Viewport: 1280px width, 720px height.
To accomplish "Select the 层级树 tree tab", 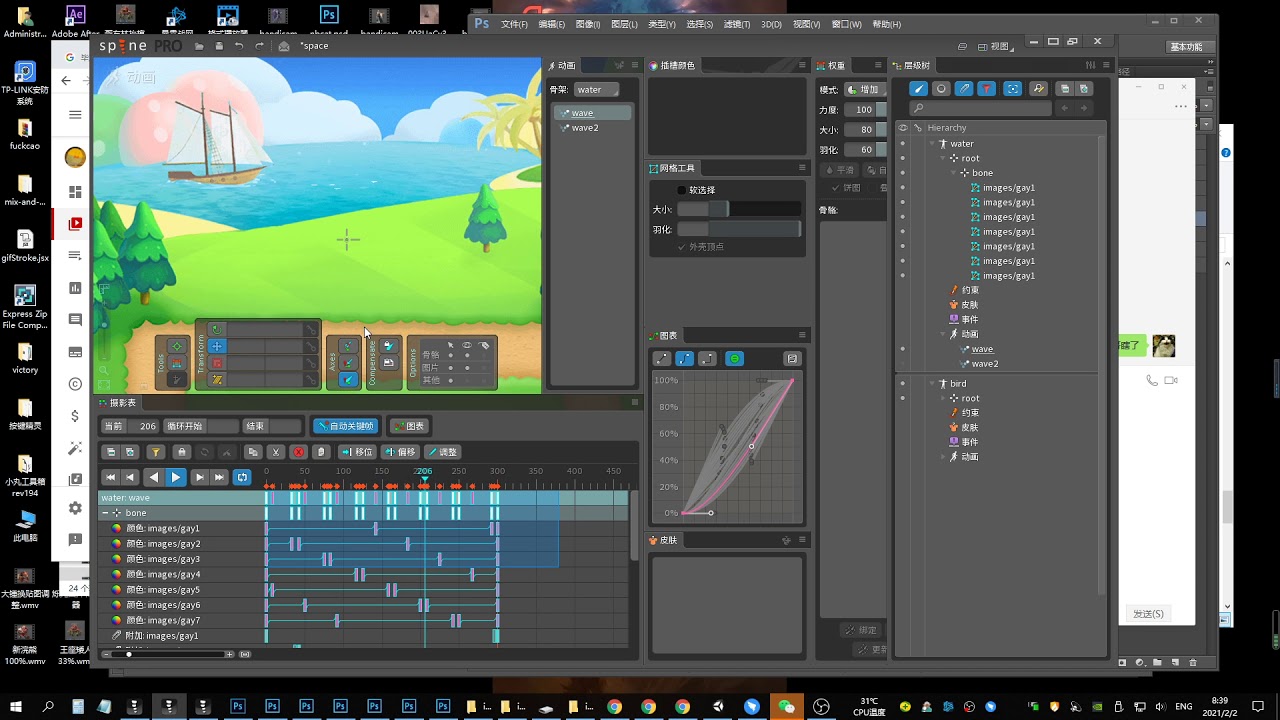I will [x=912, y=65].
